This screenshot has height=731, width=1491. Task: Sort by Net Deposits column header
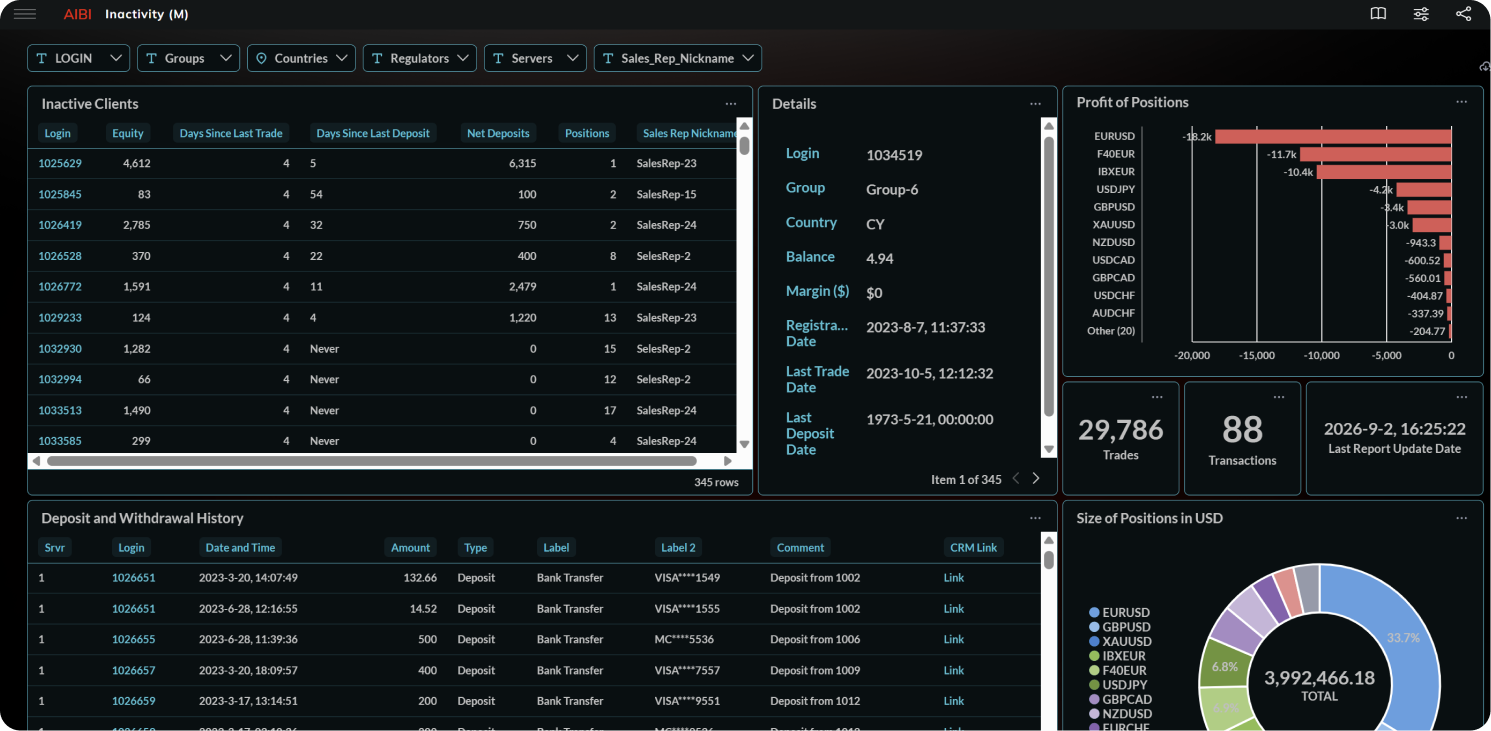pyautogui.click(x=498, y=133)
